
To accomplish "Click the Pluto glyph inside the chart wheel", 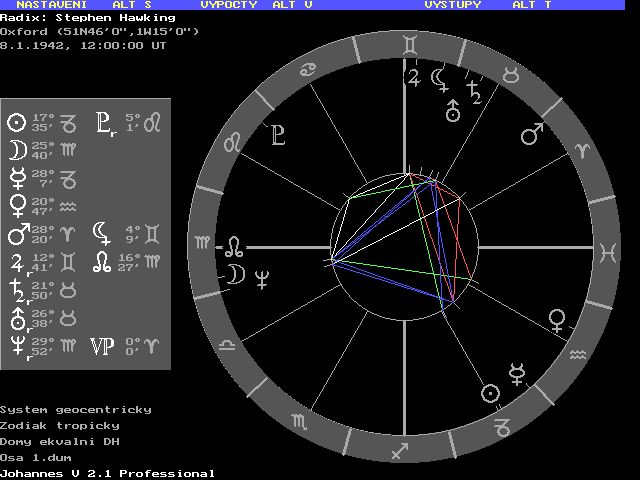I will pos(277,132).
